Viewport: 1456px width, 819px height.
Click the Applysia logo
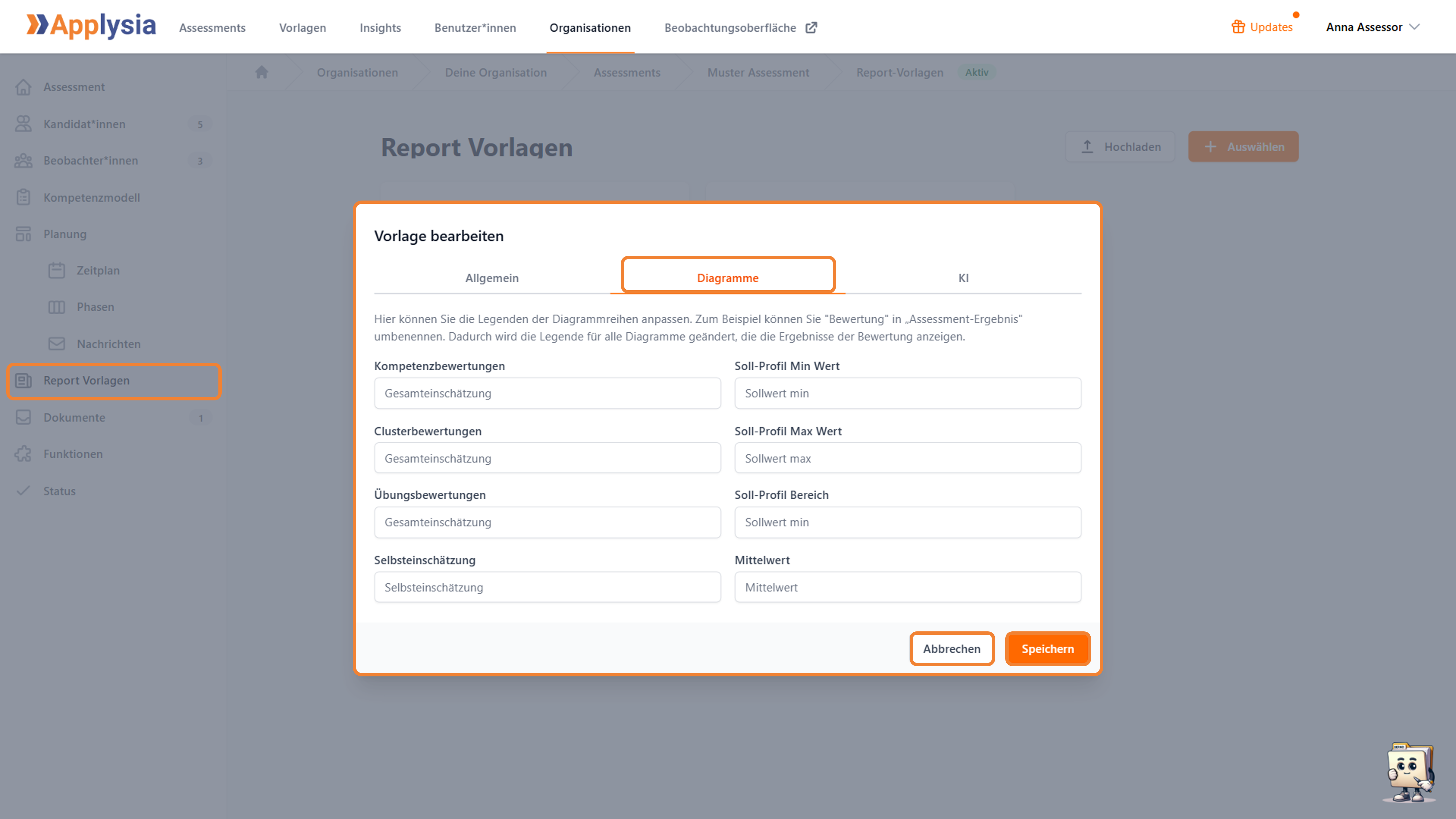[91, 26]
